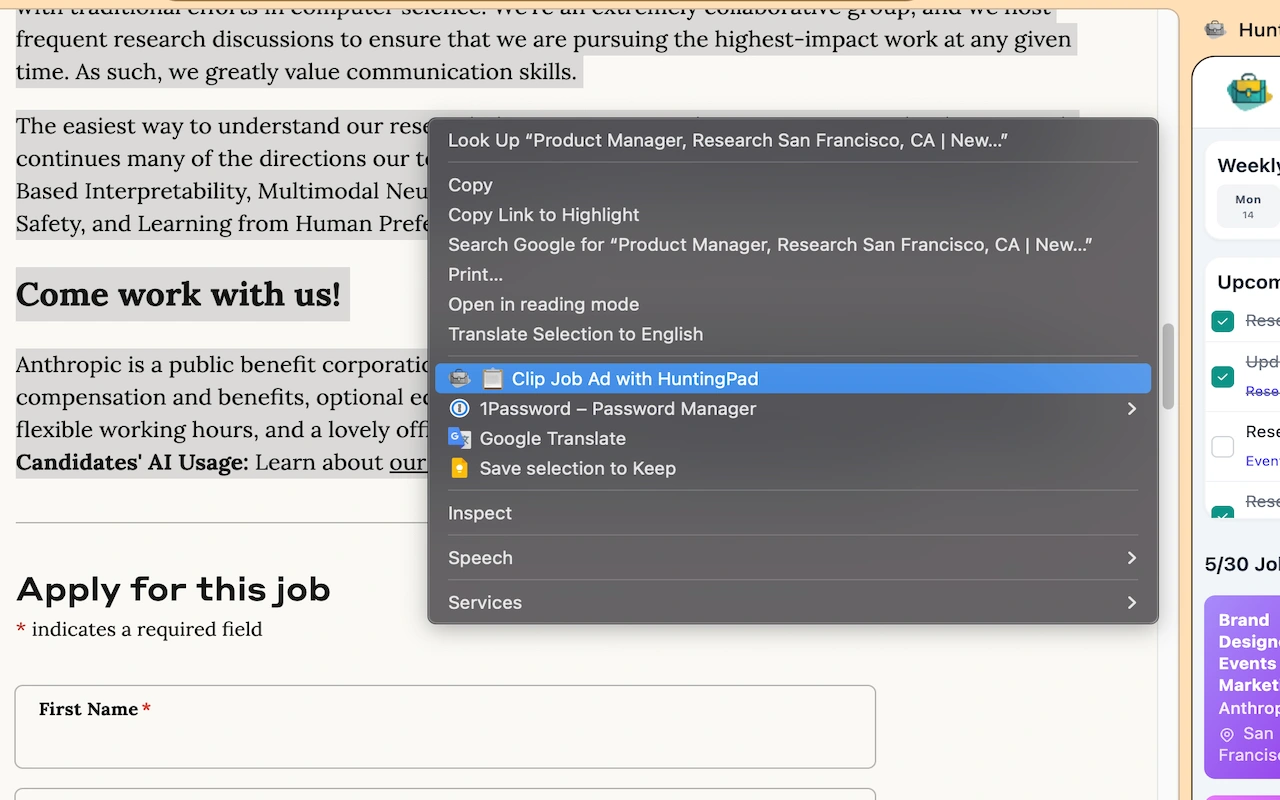Uncheck the first completed Upcoming task
Viewport: 1280px width, 800px height.
pos(1222,321)
